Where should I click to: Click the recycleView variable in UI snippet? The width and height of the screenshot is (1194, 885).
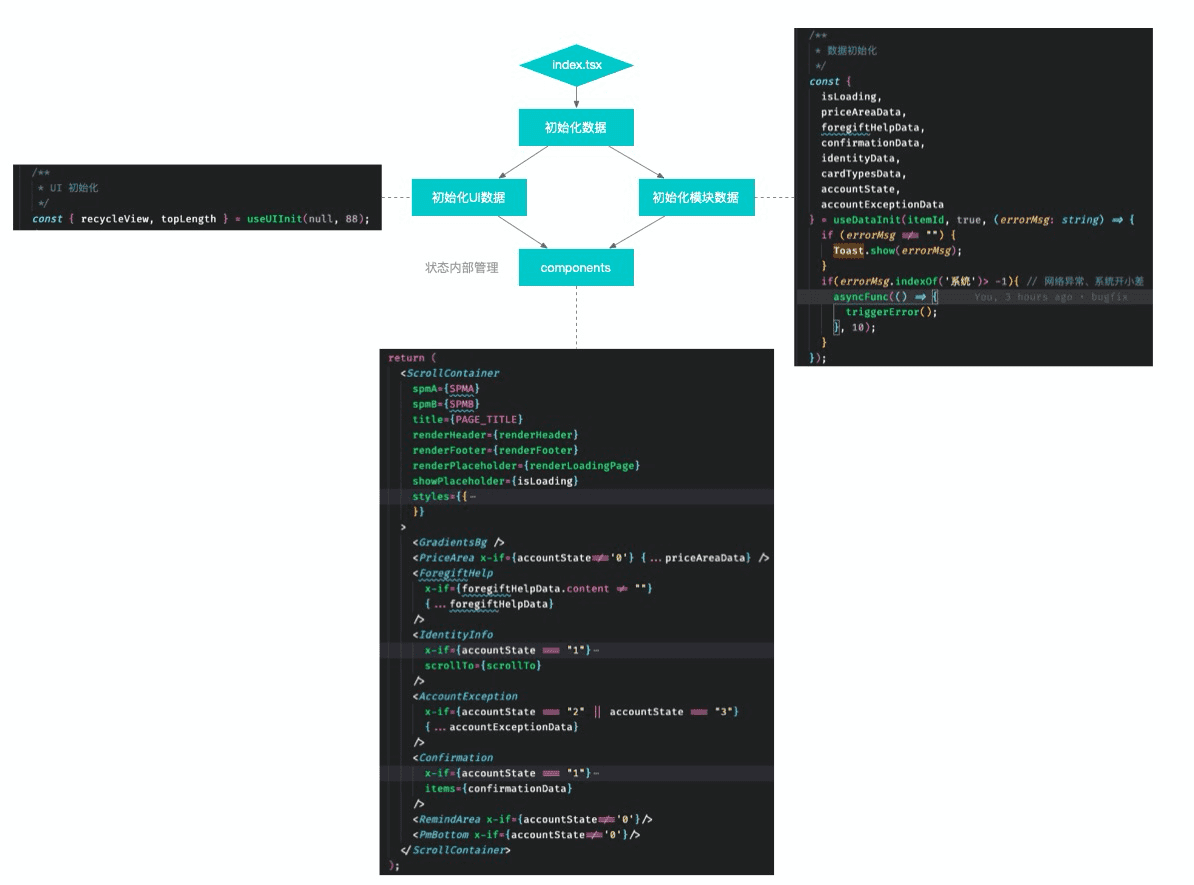(x=117, y=218)
